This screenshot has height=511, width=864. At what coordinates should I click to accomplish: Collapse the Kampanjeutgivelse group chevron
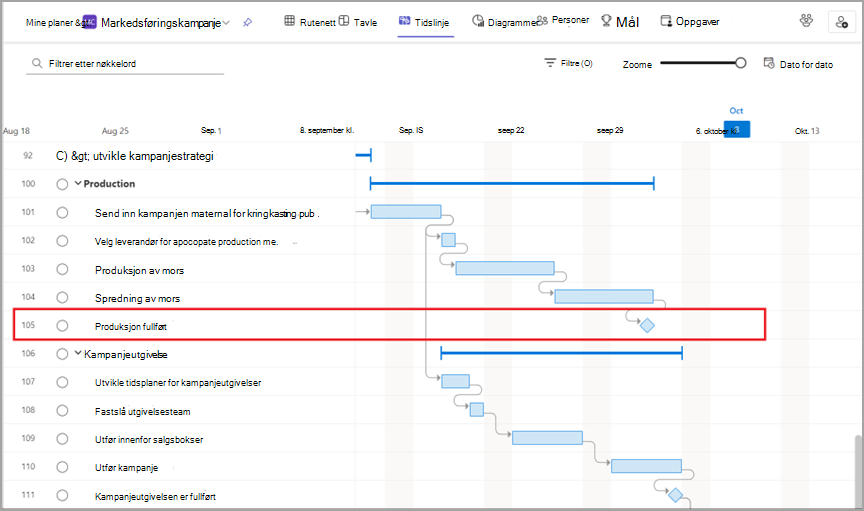78,353
